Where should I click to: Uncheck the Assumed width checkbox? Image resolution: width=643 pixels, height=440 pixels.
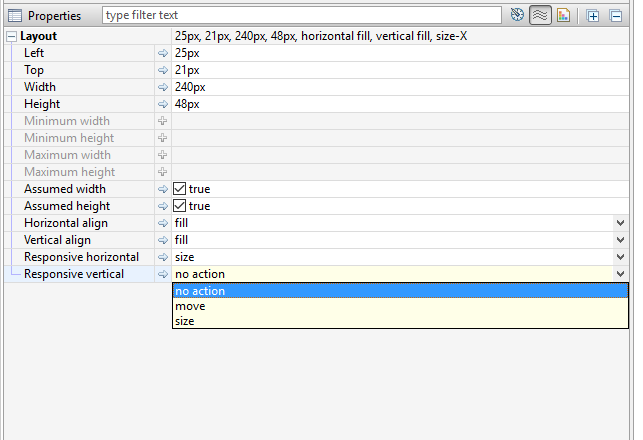[180, 189]
